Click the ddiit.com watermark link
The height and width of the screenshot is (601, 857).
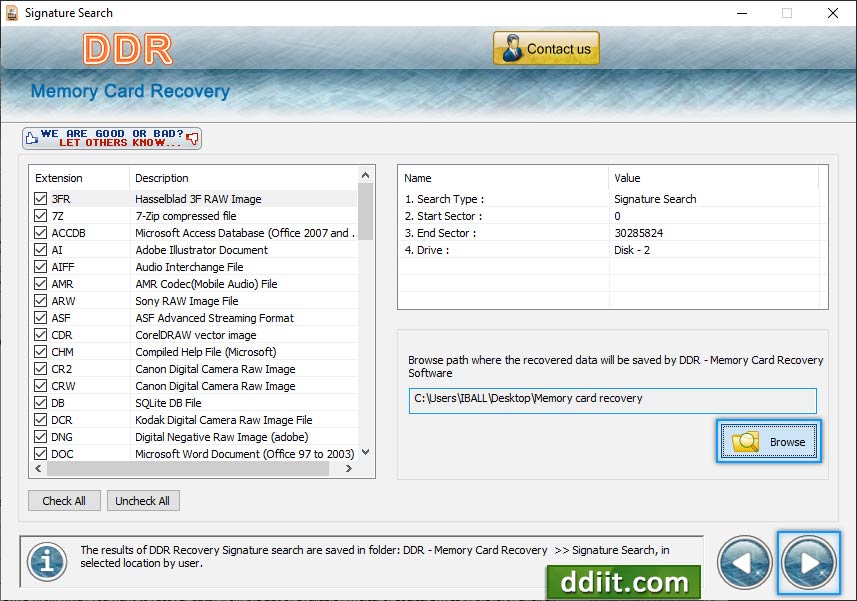[x=623, y=582]
